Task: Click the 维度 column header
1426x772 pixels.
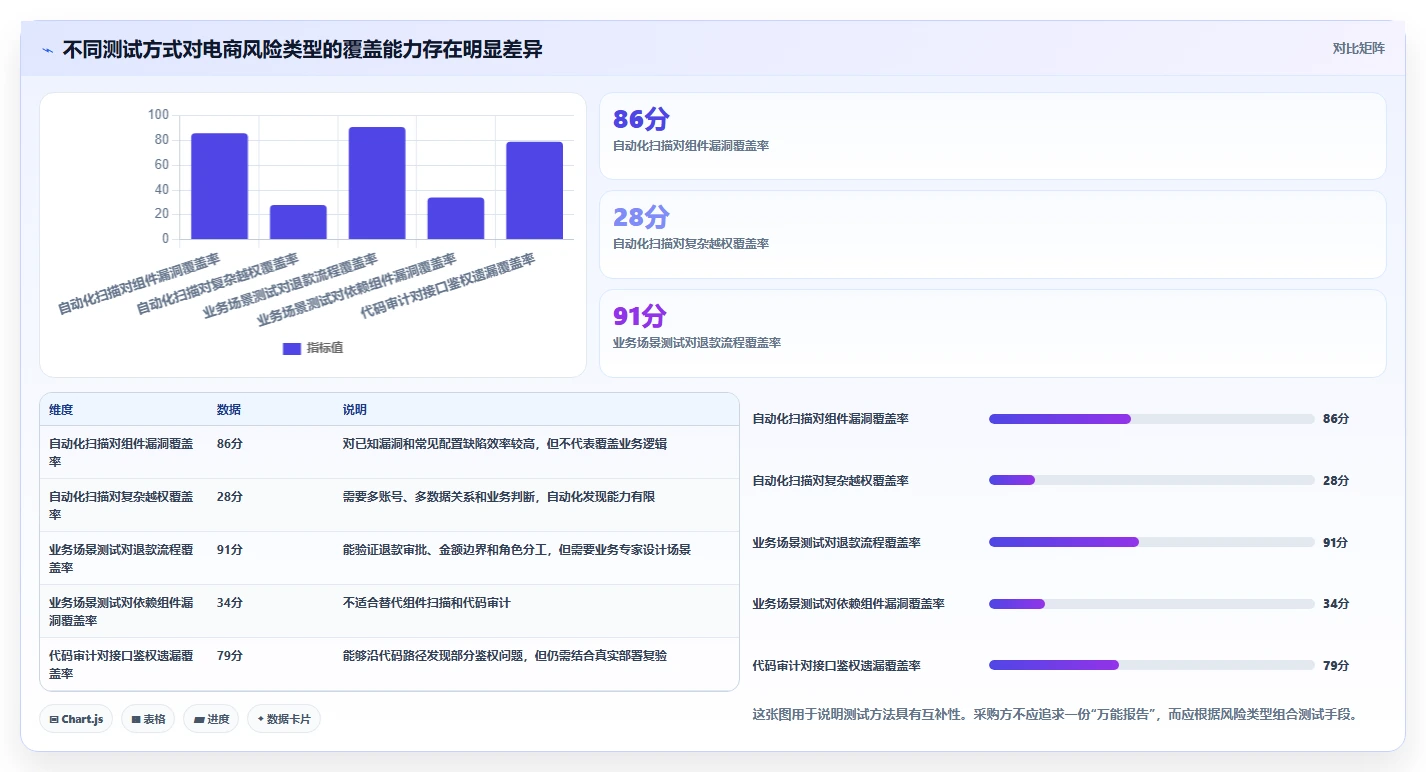Action: pos(61,410)
